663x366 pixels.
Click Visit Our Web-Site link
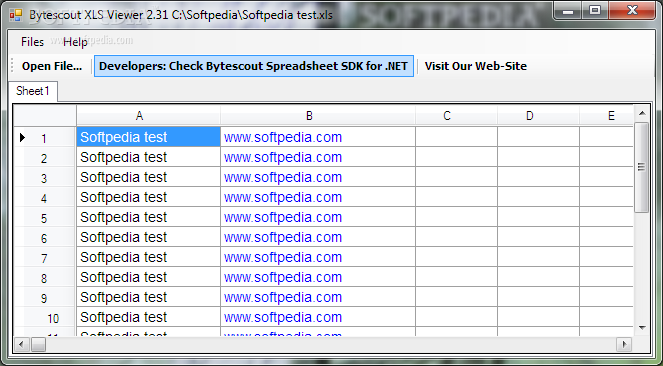click(x=476, y=66)
